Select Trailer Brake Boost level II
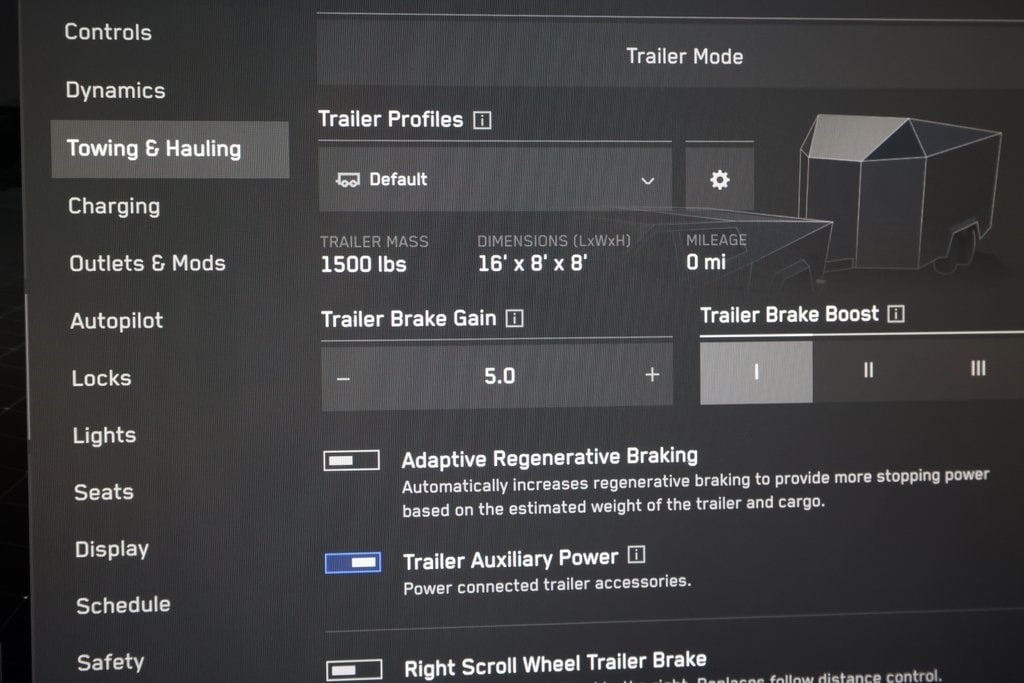 (x=868, y=370)
